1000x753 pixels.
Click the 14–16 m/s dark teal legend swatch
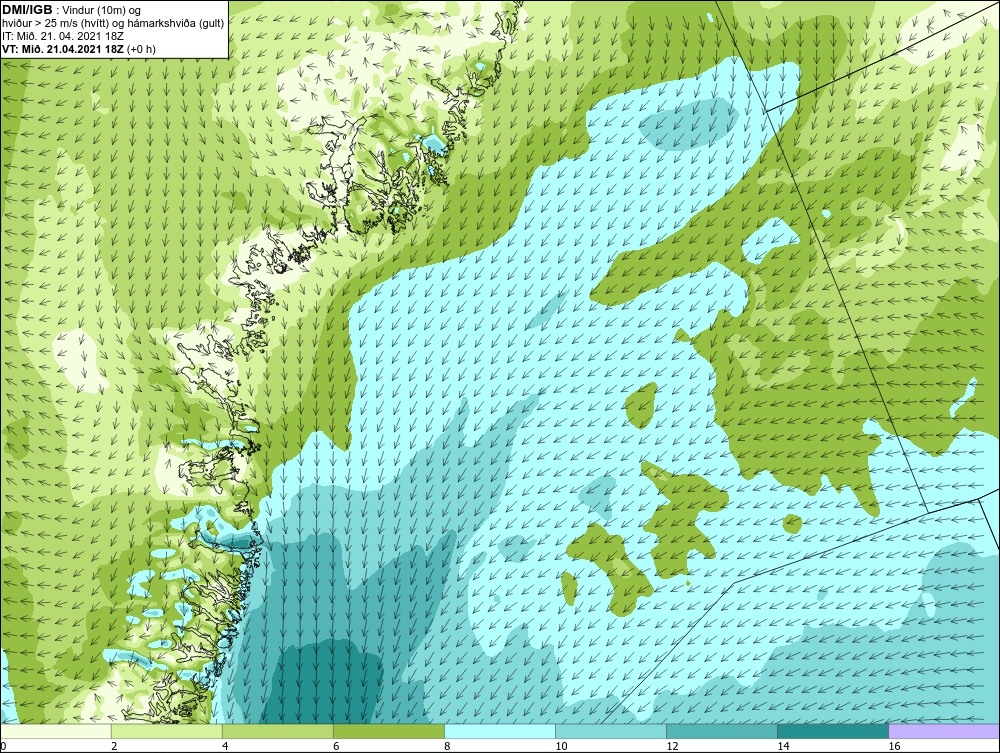tap(833, 732)
